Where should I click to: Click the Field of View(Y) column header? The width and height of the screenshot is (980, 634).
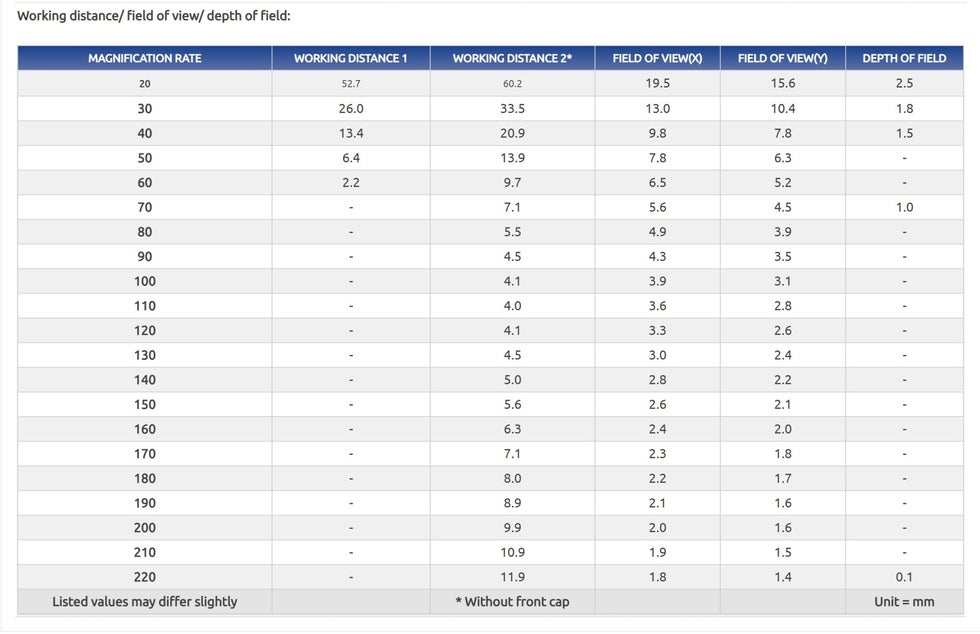point(782,58)
